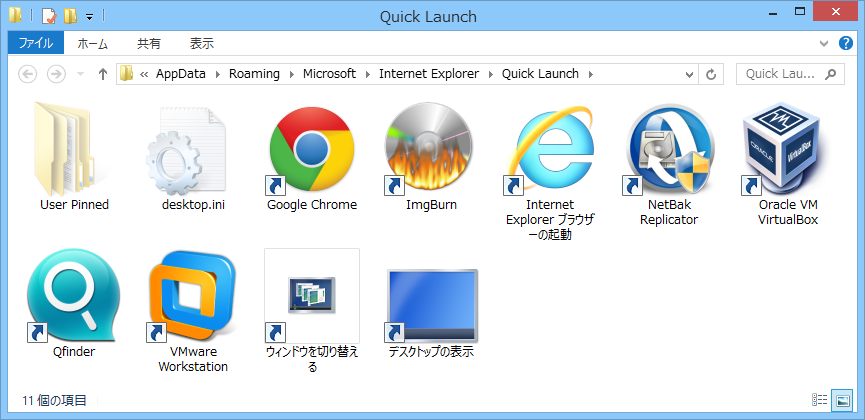Switch to details view layout icon
This screenshot has width=865, height=420.
(x=820, y=400)
